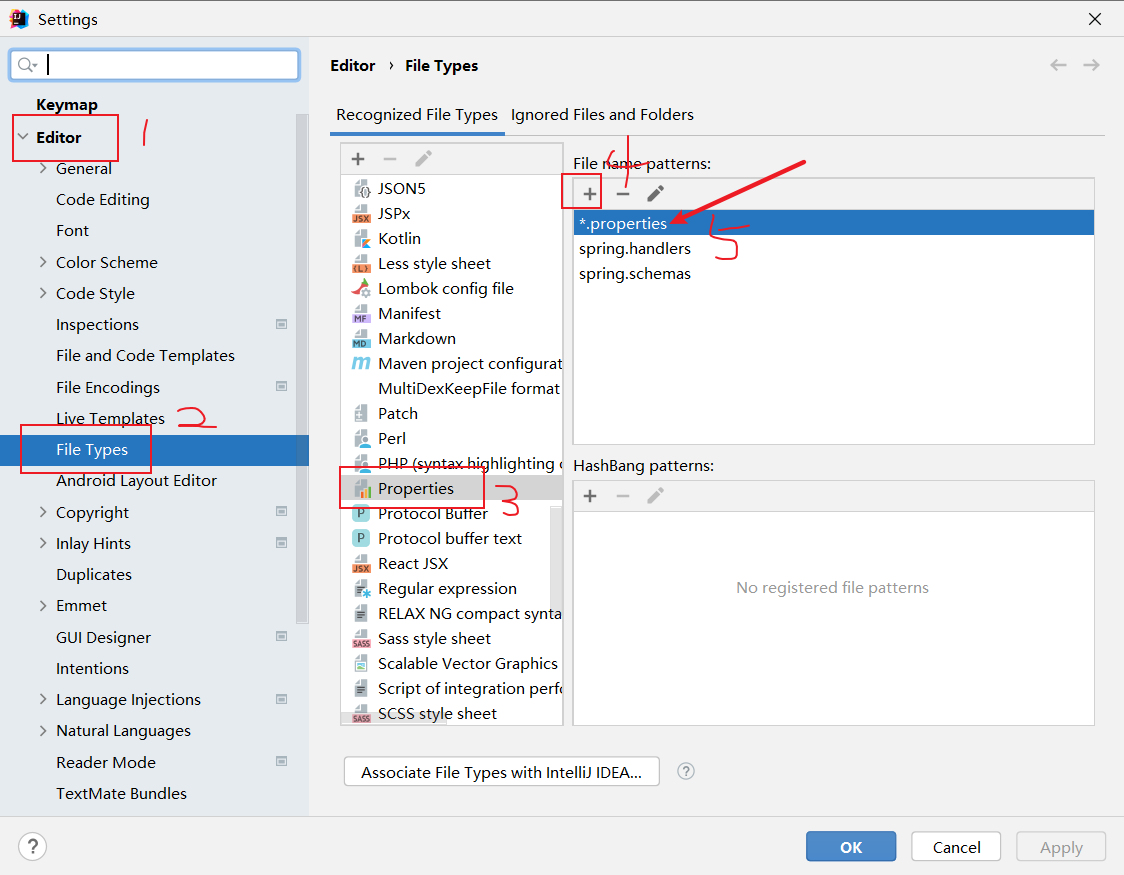Expand the General settings node
The image size is (1124, 875).
click(43, 168)
